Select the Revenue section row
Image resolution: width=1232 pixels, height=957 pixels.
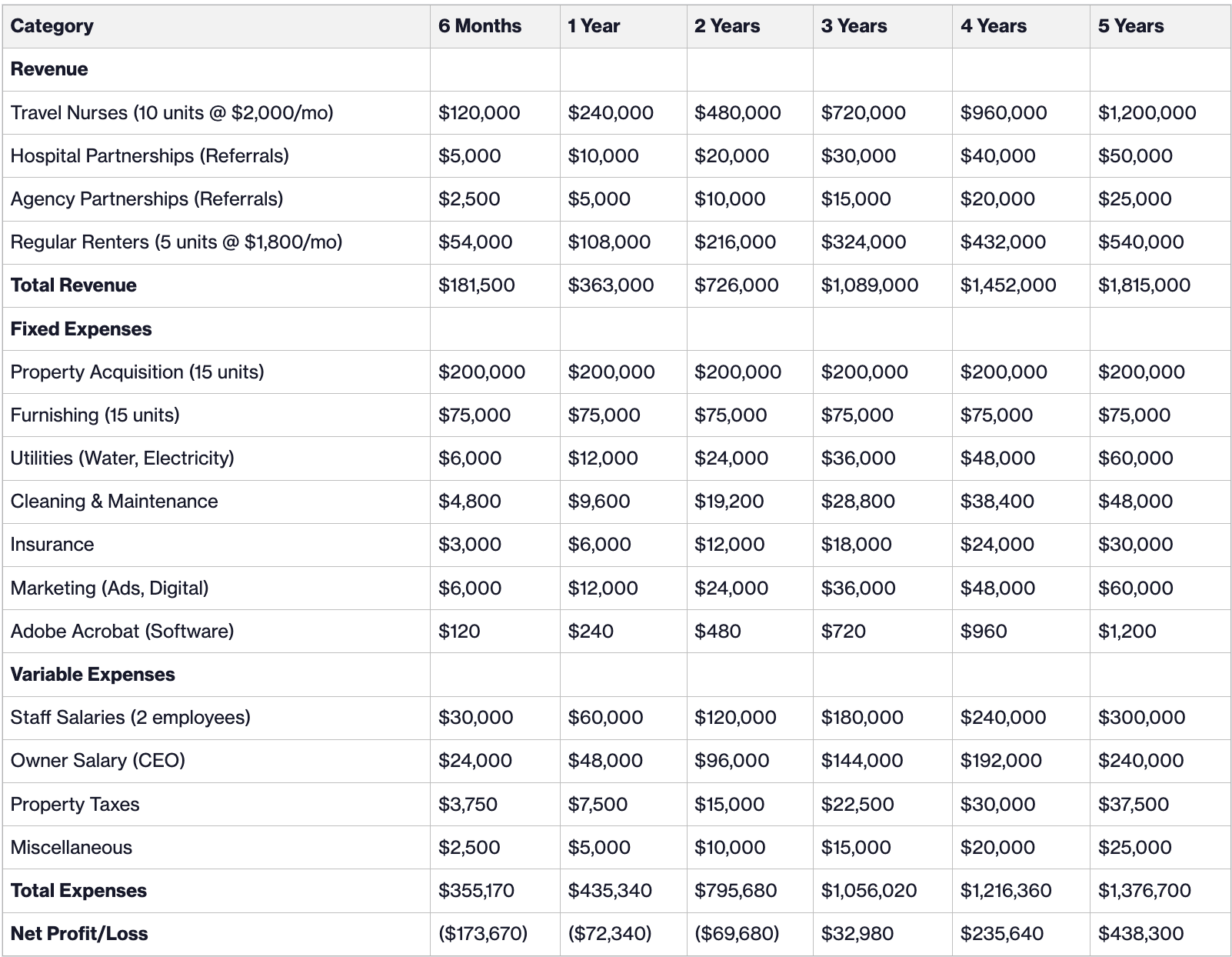coord(48,68)
